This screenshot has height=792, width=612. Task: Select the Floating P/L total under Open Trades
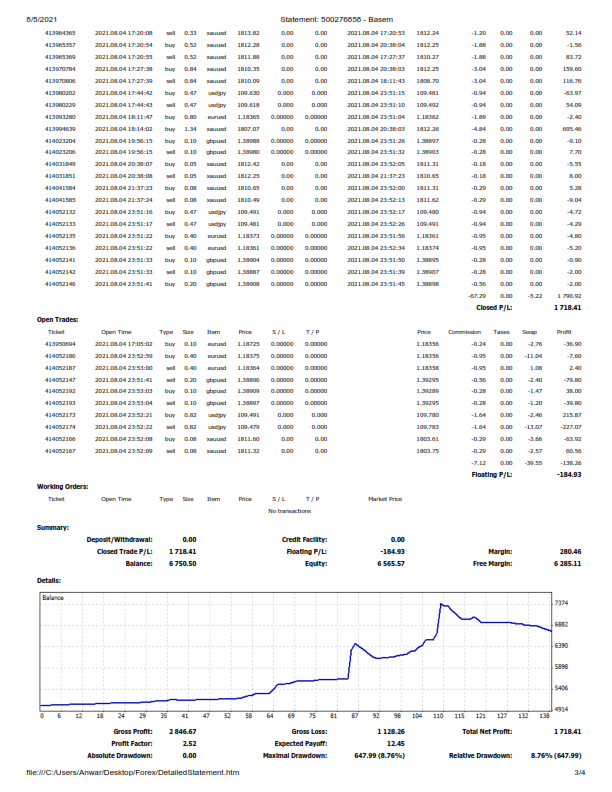point(569,475)
